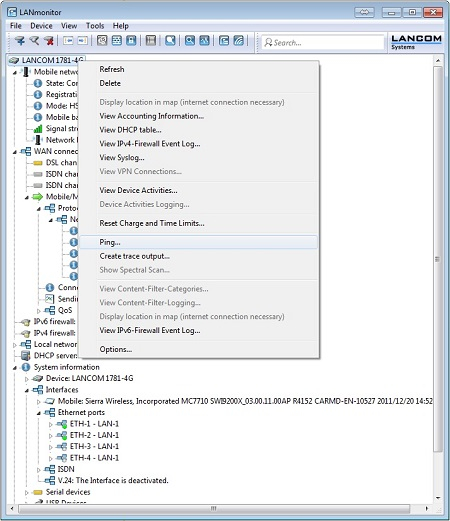Choose Refresh from the context menu
This screenshot has width=450, height=521.
pyautogui.click(x=199, y=69)
